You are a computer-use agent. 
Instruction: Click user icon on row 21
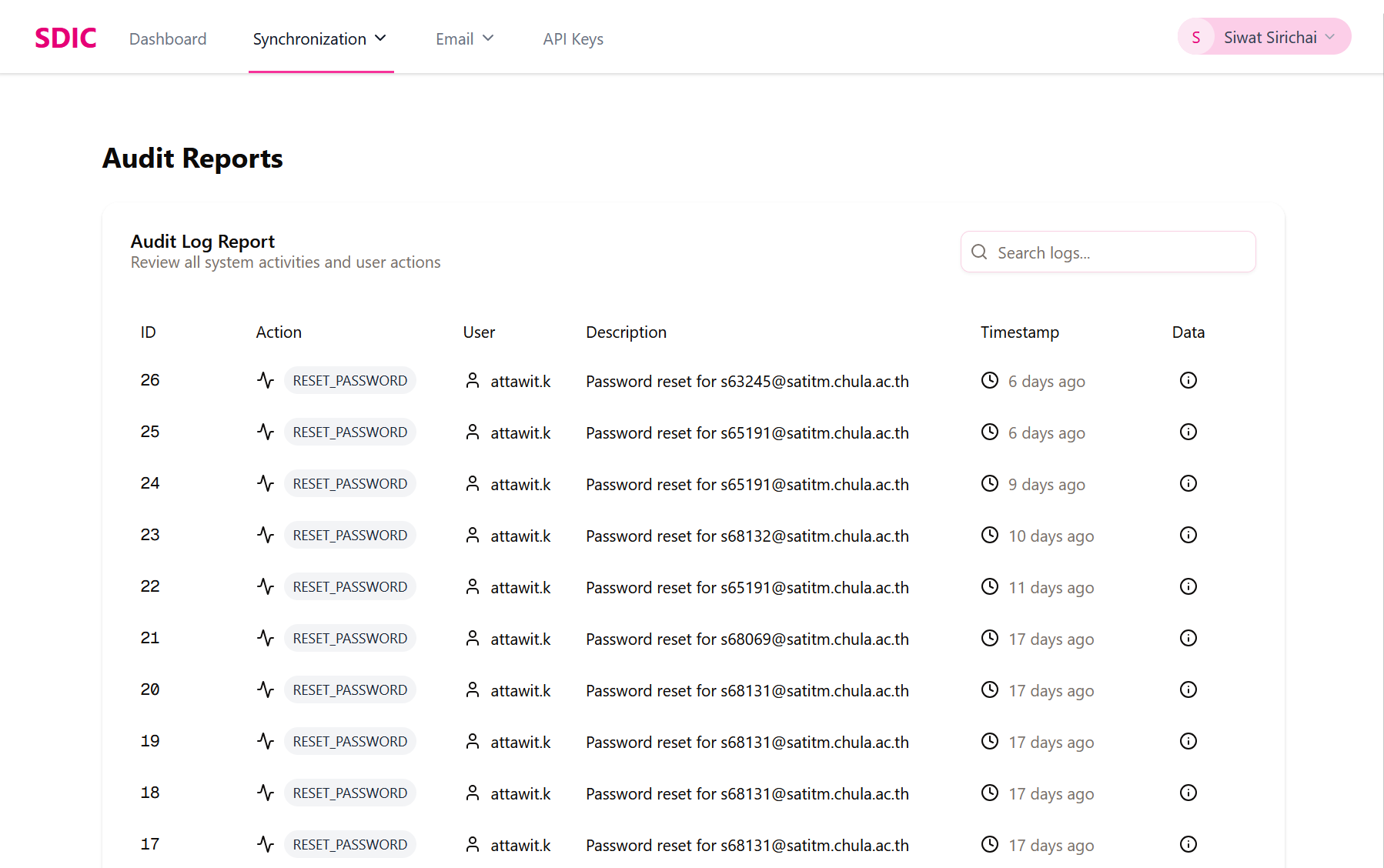coord(473,638)
